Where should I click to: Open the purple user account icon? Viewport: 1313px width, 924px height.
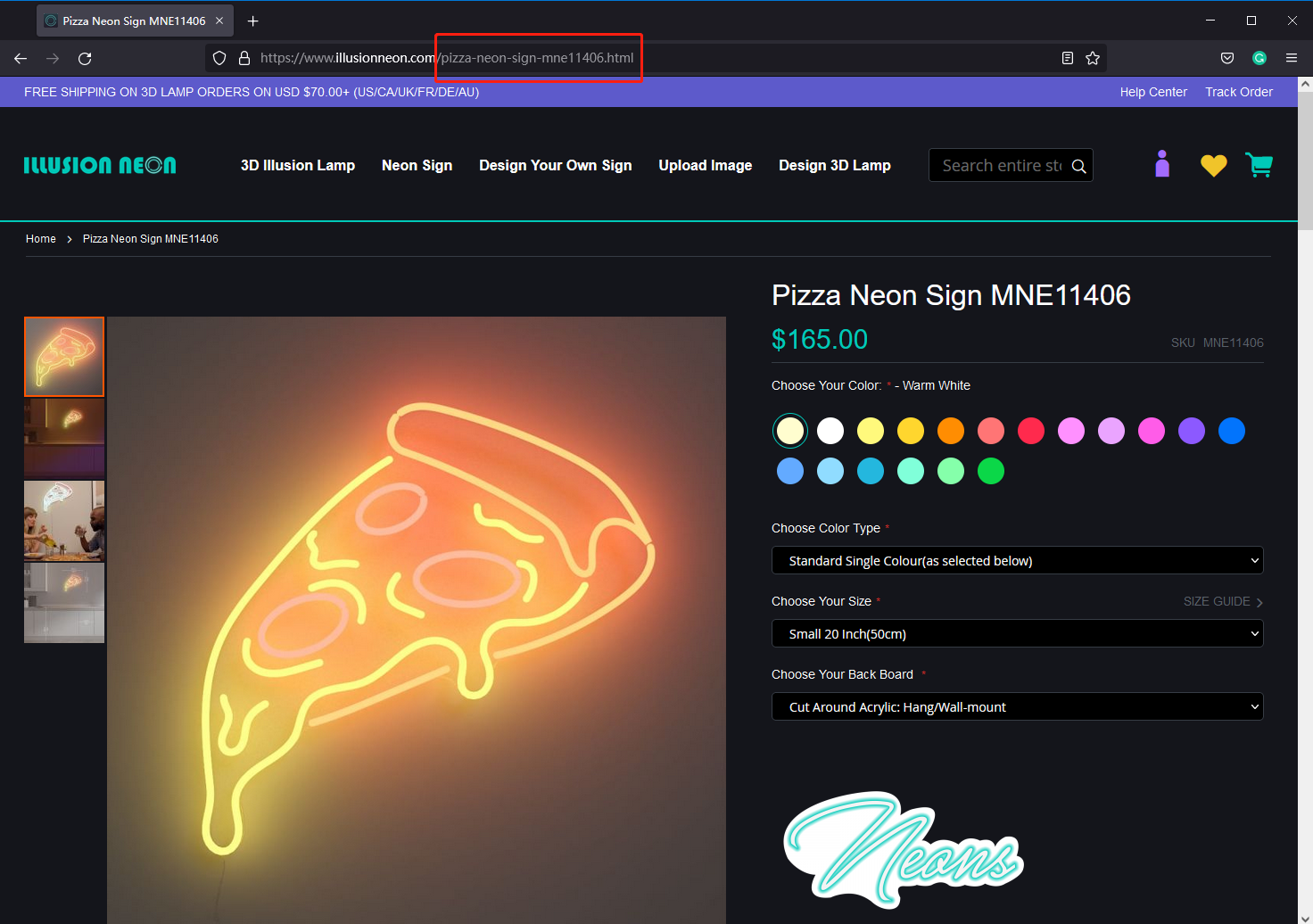click(x=1161, y=164)
